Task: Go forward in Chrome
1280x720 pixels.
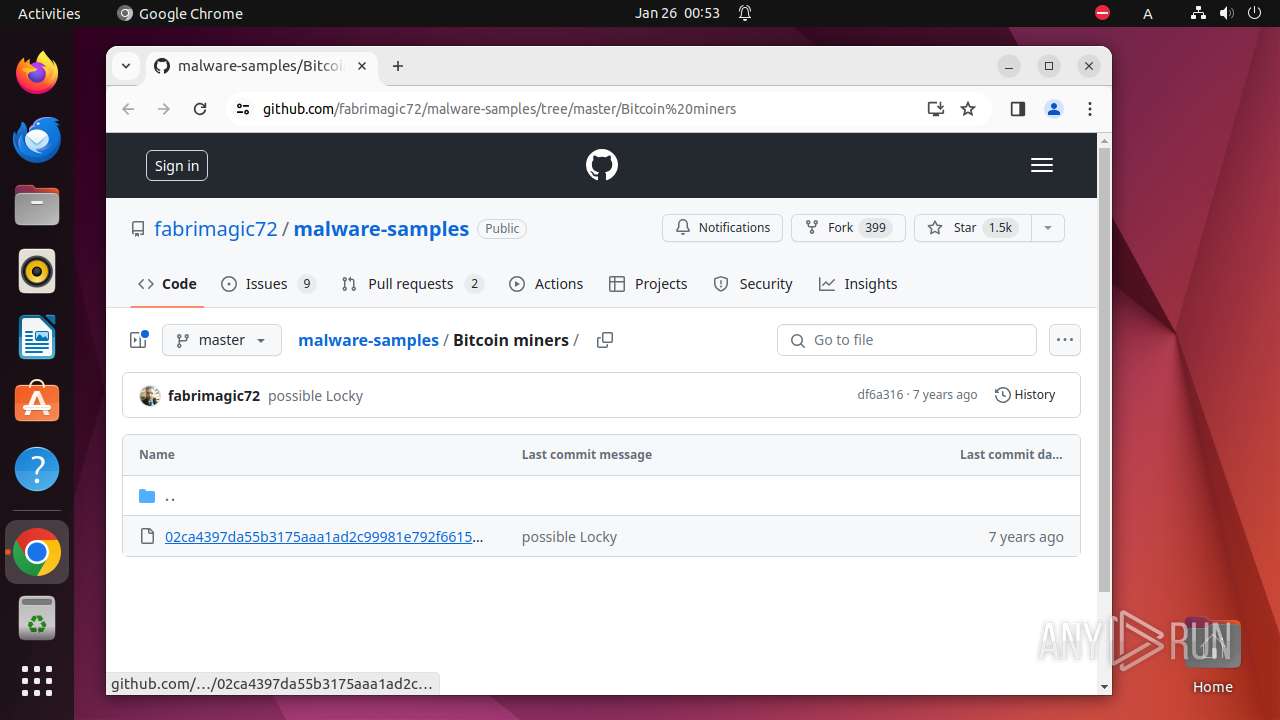Action: click(164, 109)
